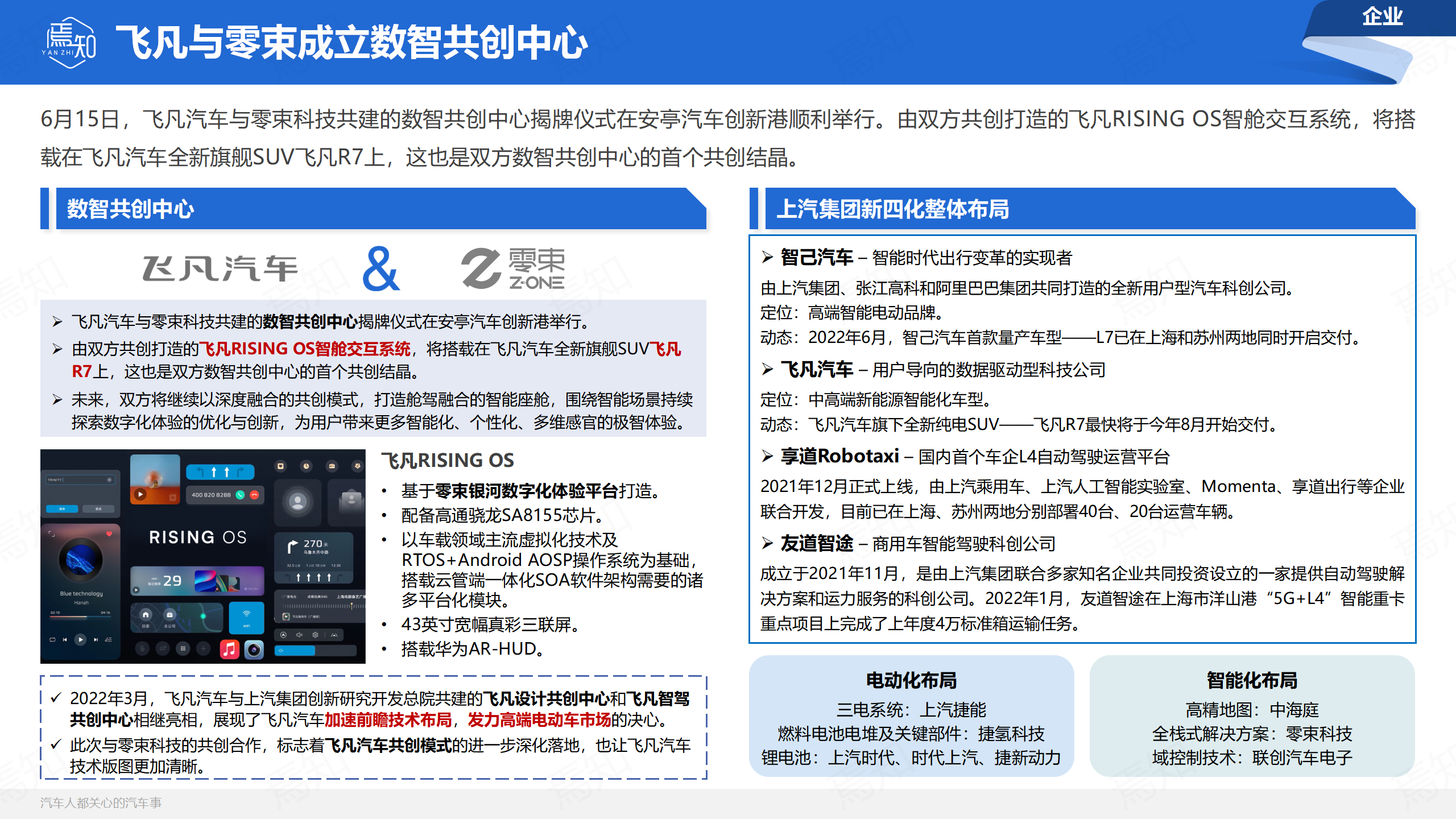Click the line about 飞凡R7最快将于今年8月开始交付
The image size is (1456, 819).
coord(1020,424)
